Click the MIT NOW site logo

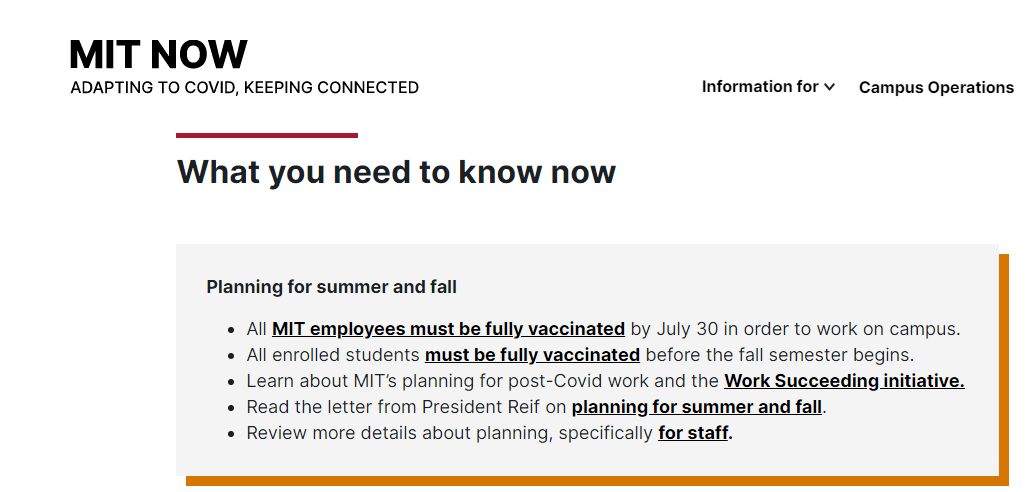tap(159, 54)
